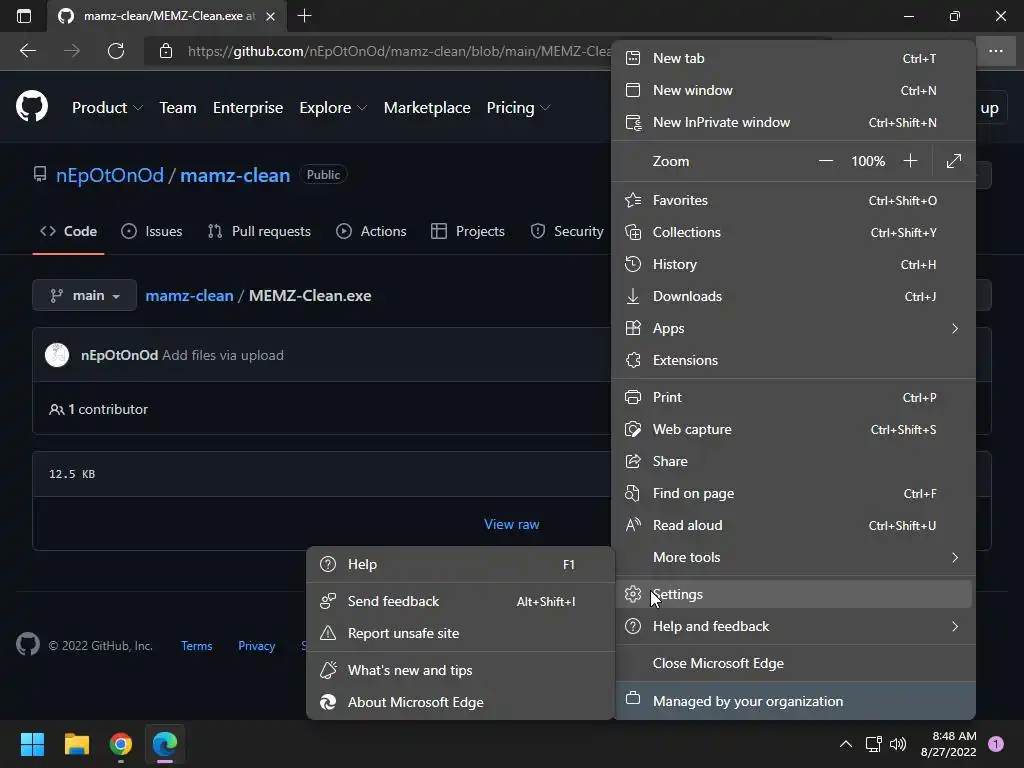Open History from the menu

click(793, 264)
